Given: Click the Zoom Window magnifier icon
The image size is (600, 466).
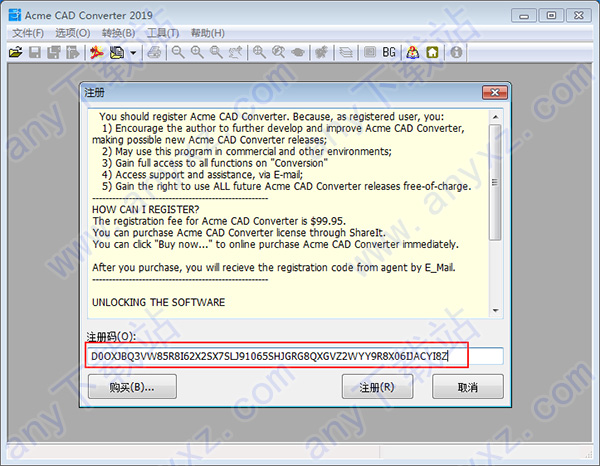Looking at the screenshot, I should 216,52.
